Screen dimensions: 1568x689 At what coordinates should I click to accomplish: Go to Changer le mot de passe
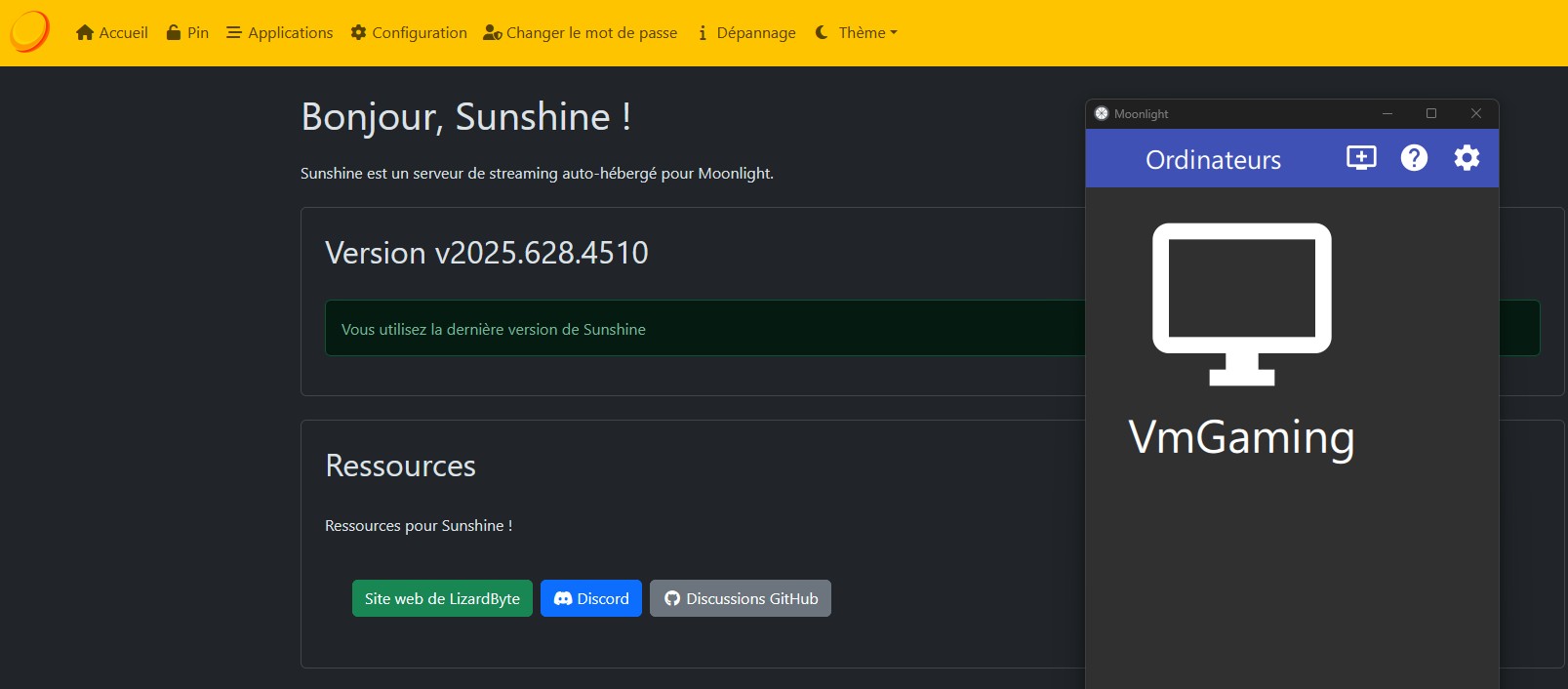581,33
